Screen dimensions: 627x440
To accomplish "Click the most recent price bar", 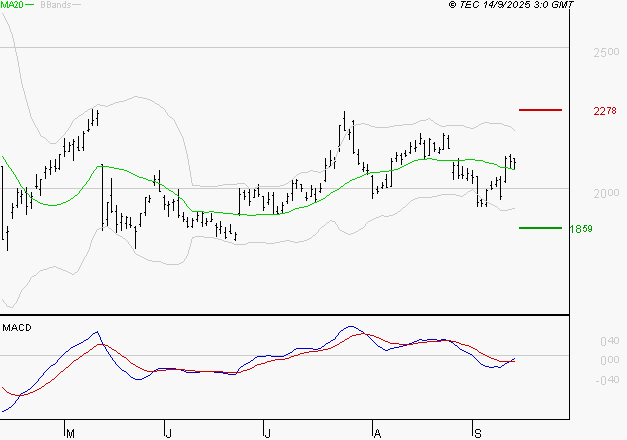I will pyautogui.click(x=514, y=162).
